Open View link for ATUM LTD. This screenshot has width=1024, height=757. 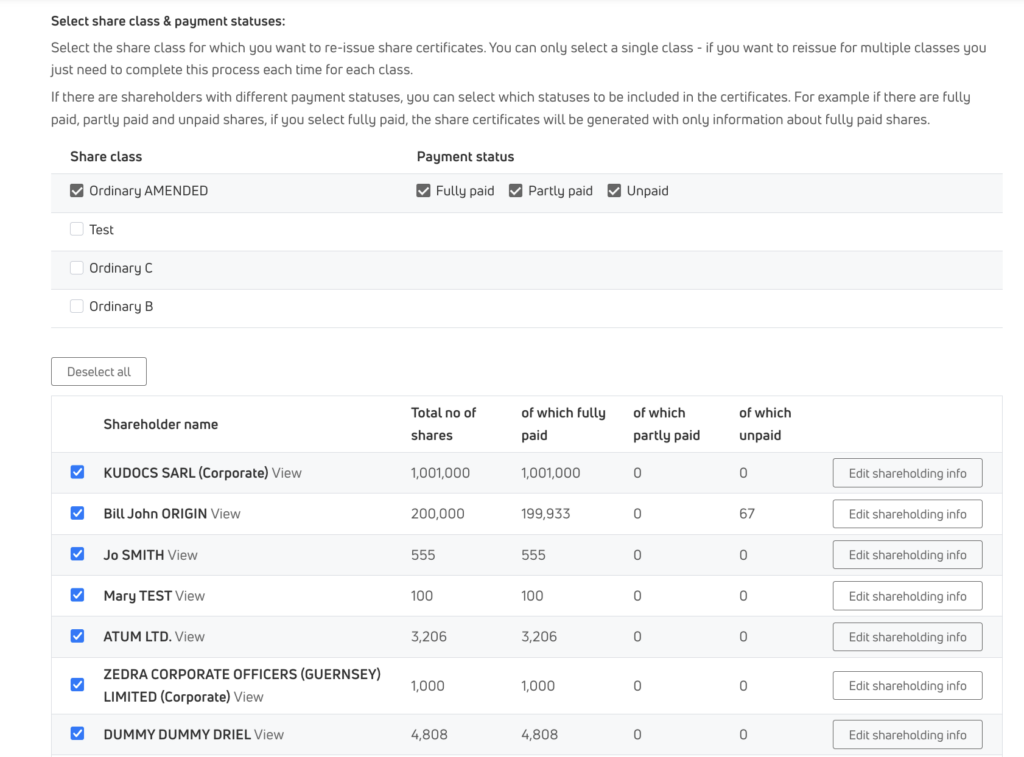click(x=189, y=637)
